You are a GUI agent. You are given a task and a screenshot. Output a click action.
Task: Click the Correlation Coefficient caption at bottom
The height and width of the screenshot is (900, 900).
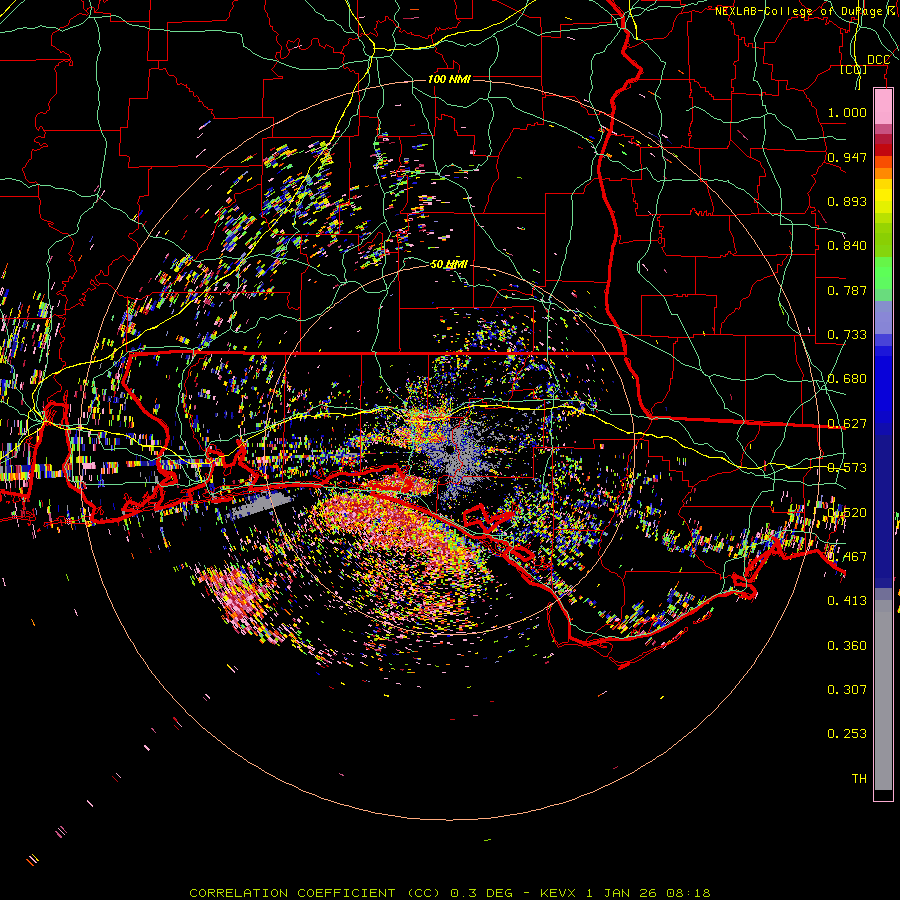(449, 893)
